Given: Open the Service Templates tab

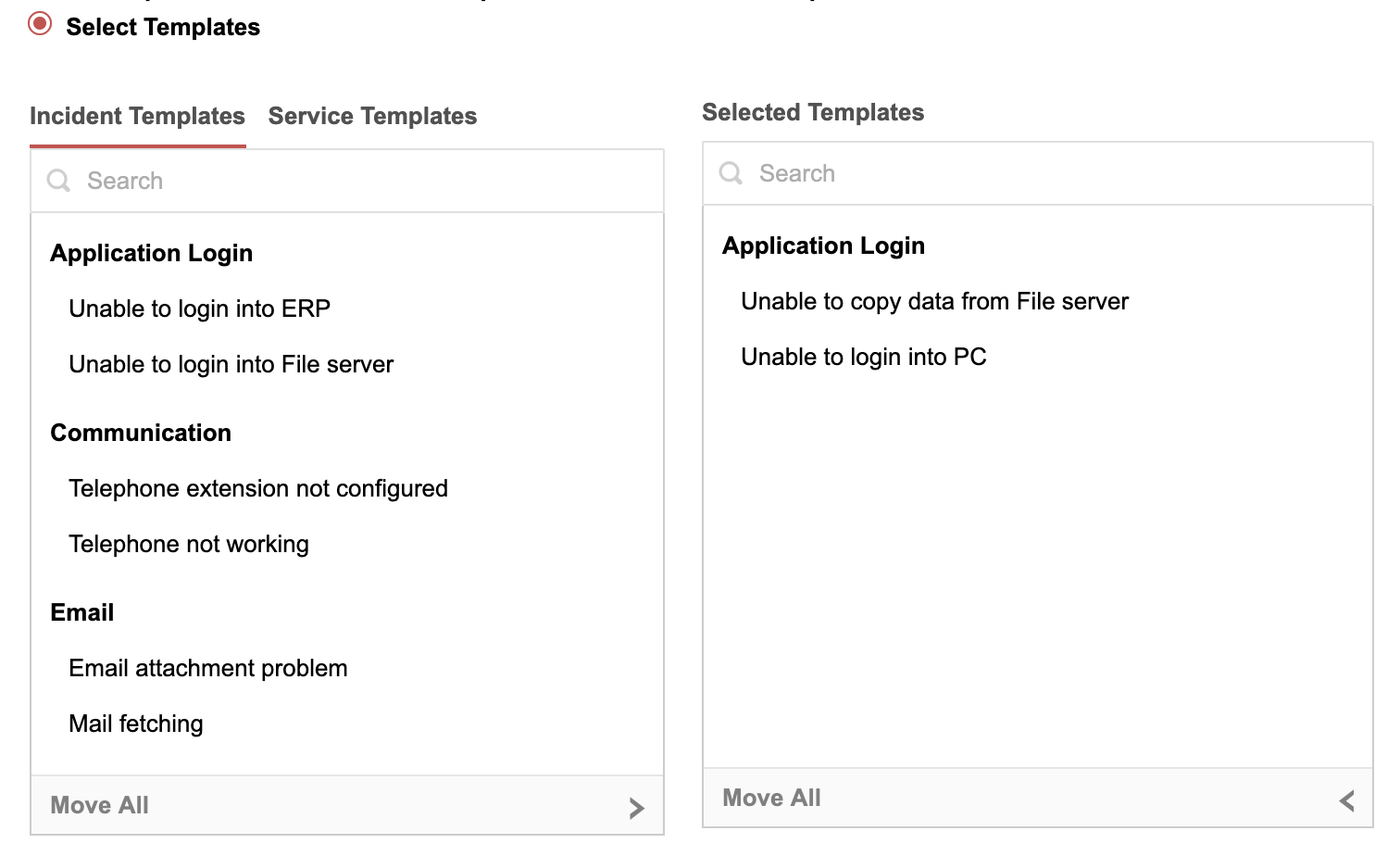Looking at the screenshot, I should [x=372, y=117].
